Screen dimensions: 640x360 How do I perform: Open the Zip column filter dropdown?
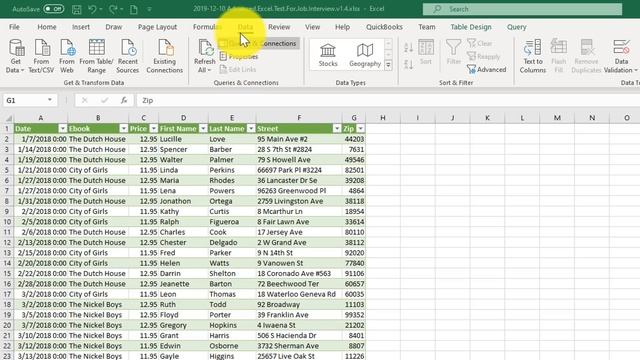pos(360,129)
